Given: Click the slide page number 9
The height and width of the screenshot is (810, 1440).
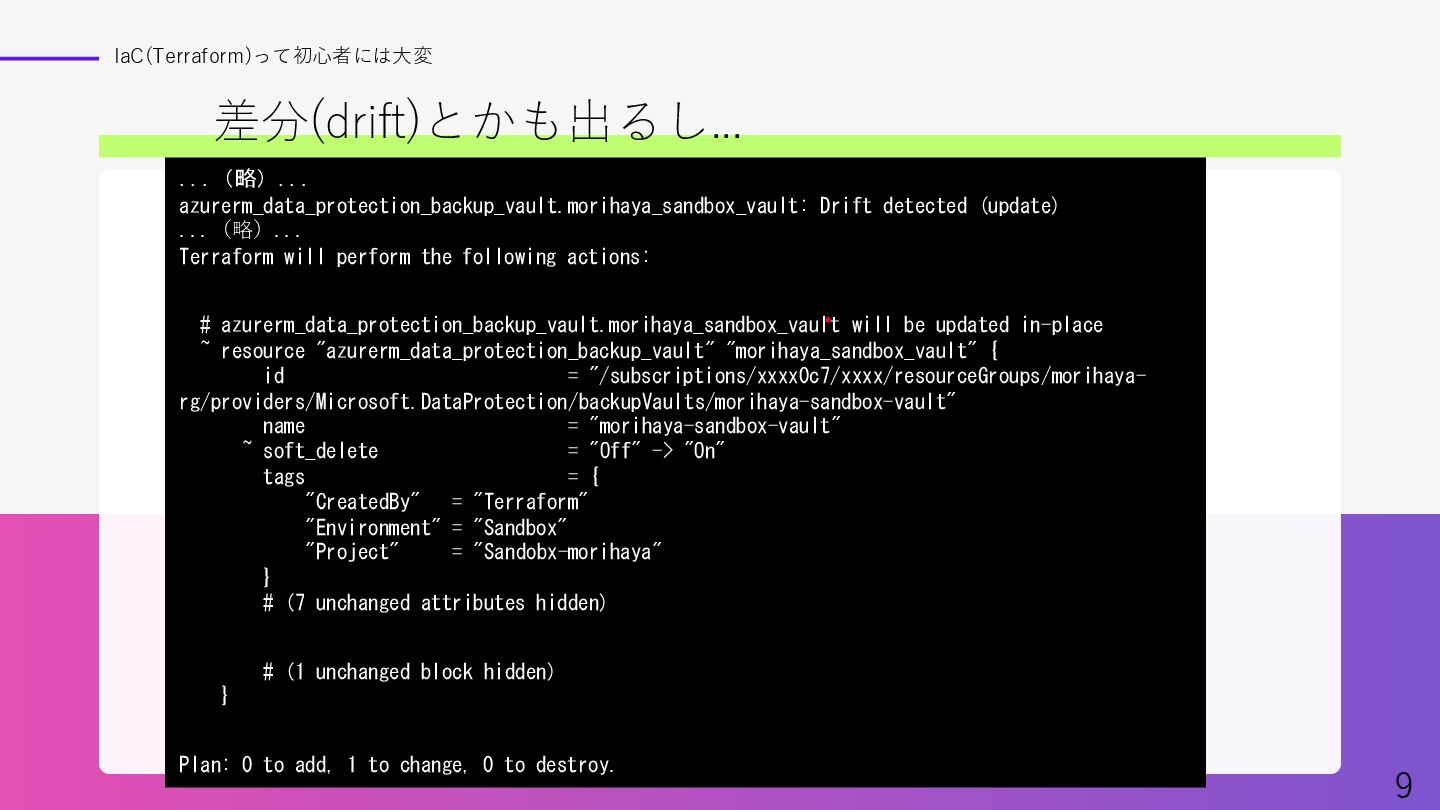Looking at the screenshot, I should tap(1404, 786).
